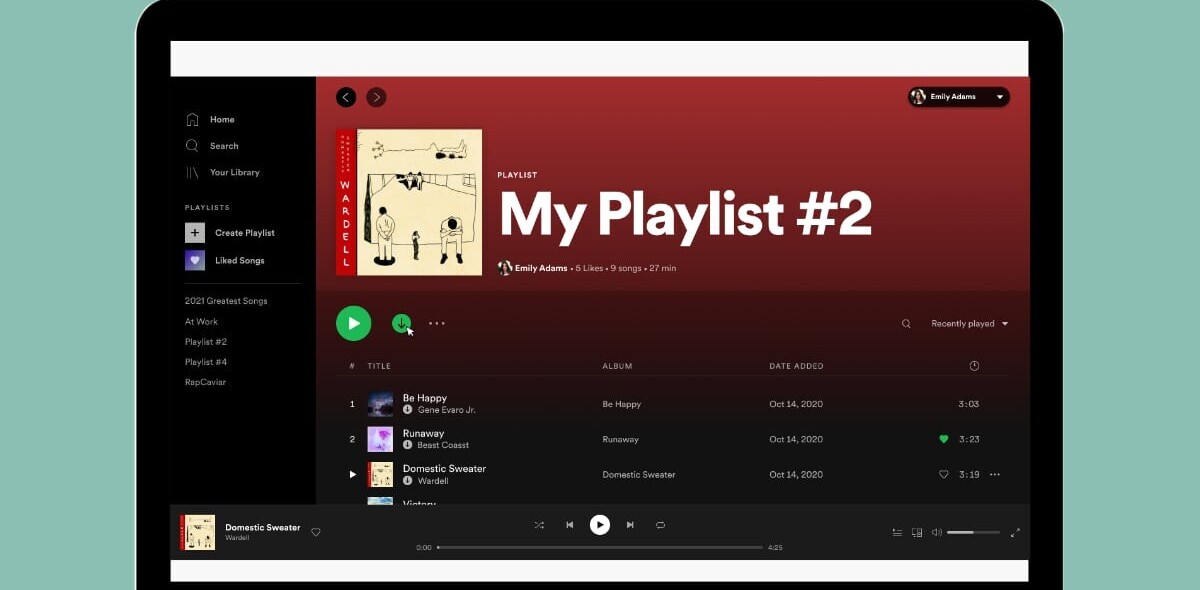1200x590 pixels.
Task: Open the three-dot playlist options menu
Action: (437, 323)
